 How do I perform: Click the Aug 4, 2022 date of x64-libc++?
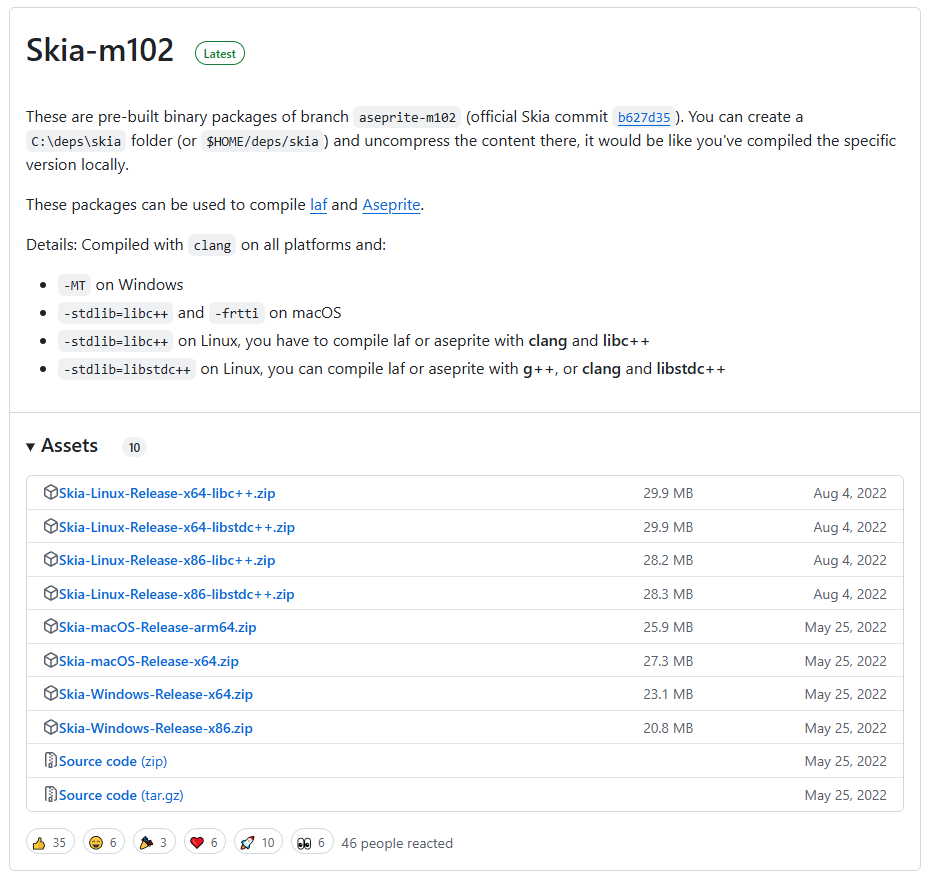[x=849, y=493]
